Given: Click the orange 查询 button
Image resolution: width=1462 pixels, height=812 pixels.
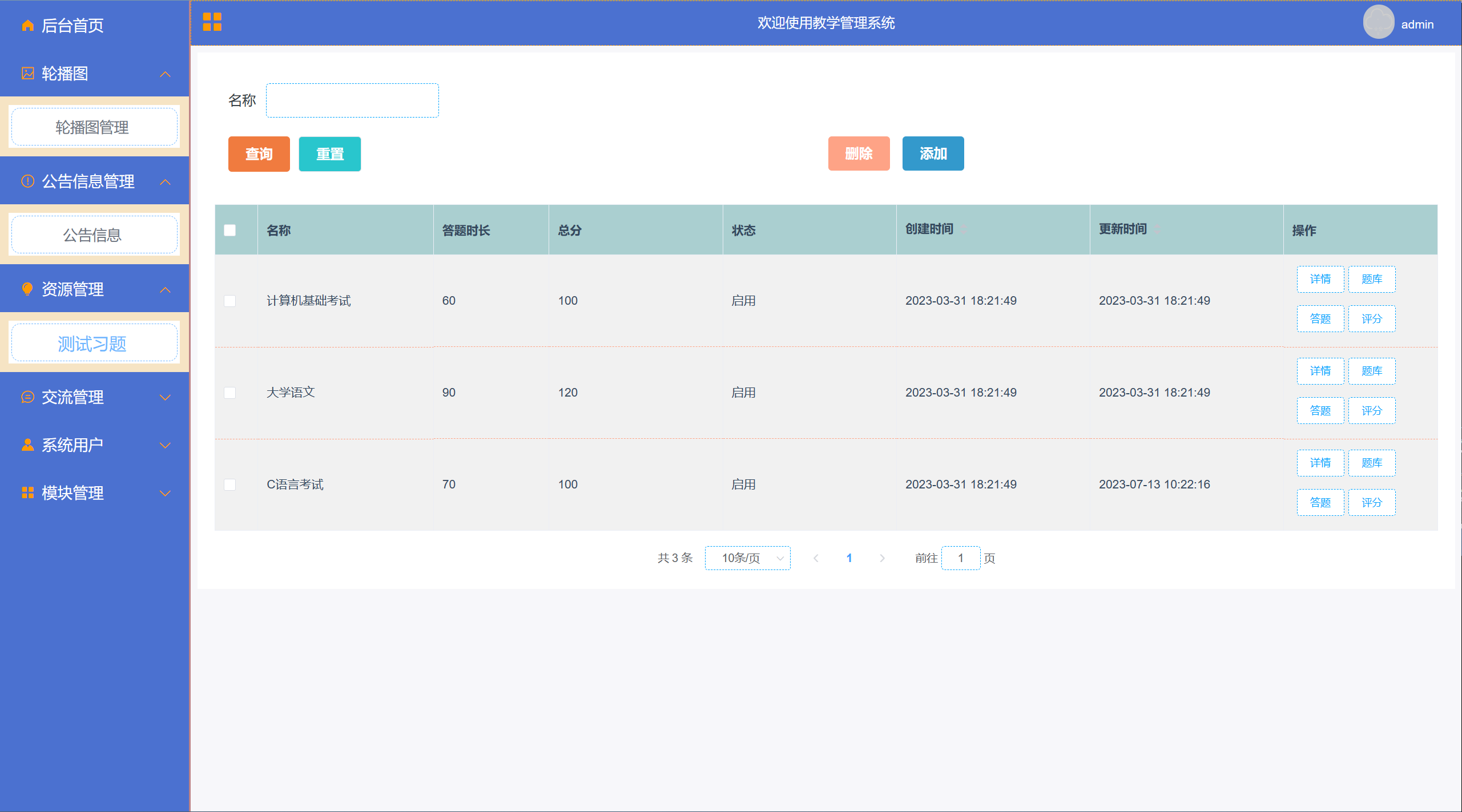Looking at the screenshot, I should [x=259, y=154].
